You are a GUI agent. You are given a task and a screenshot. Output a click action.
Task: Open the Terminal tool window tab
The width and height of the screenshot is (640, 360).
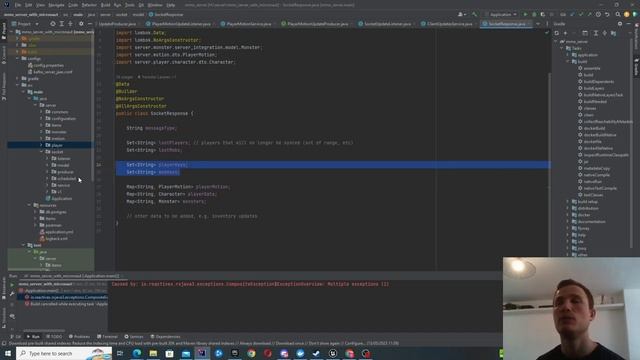tap(107, 337)
